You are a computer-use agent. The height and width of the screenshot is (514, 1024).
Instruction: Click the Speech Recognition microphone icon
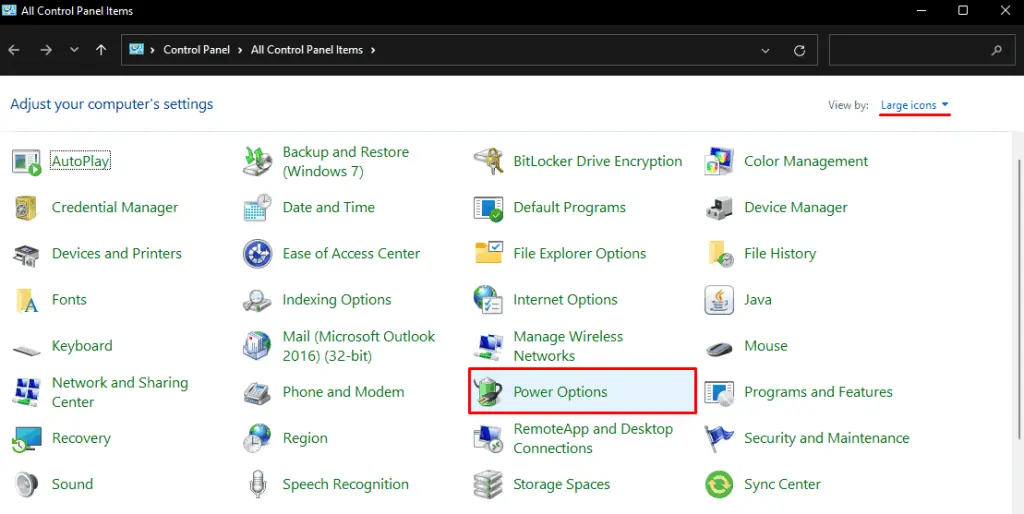(258, 485)
